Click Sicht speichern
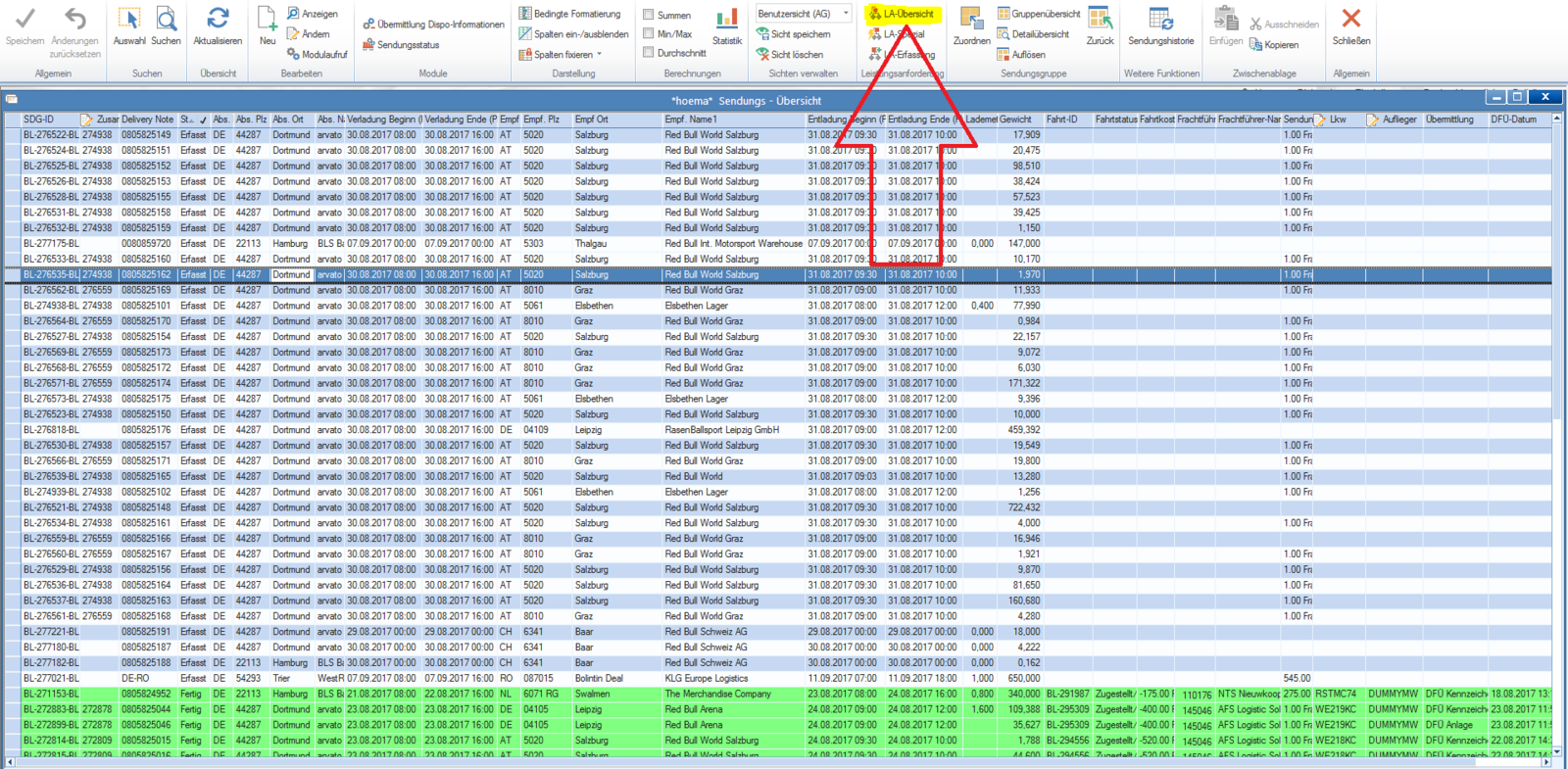Screen dimensions: 1568x769 [790, 34]
